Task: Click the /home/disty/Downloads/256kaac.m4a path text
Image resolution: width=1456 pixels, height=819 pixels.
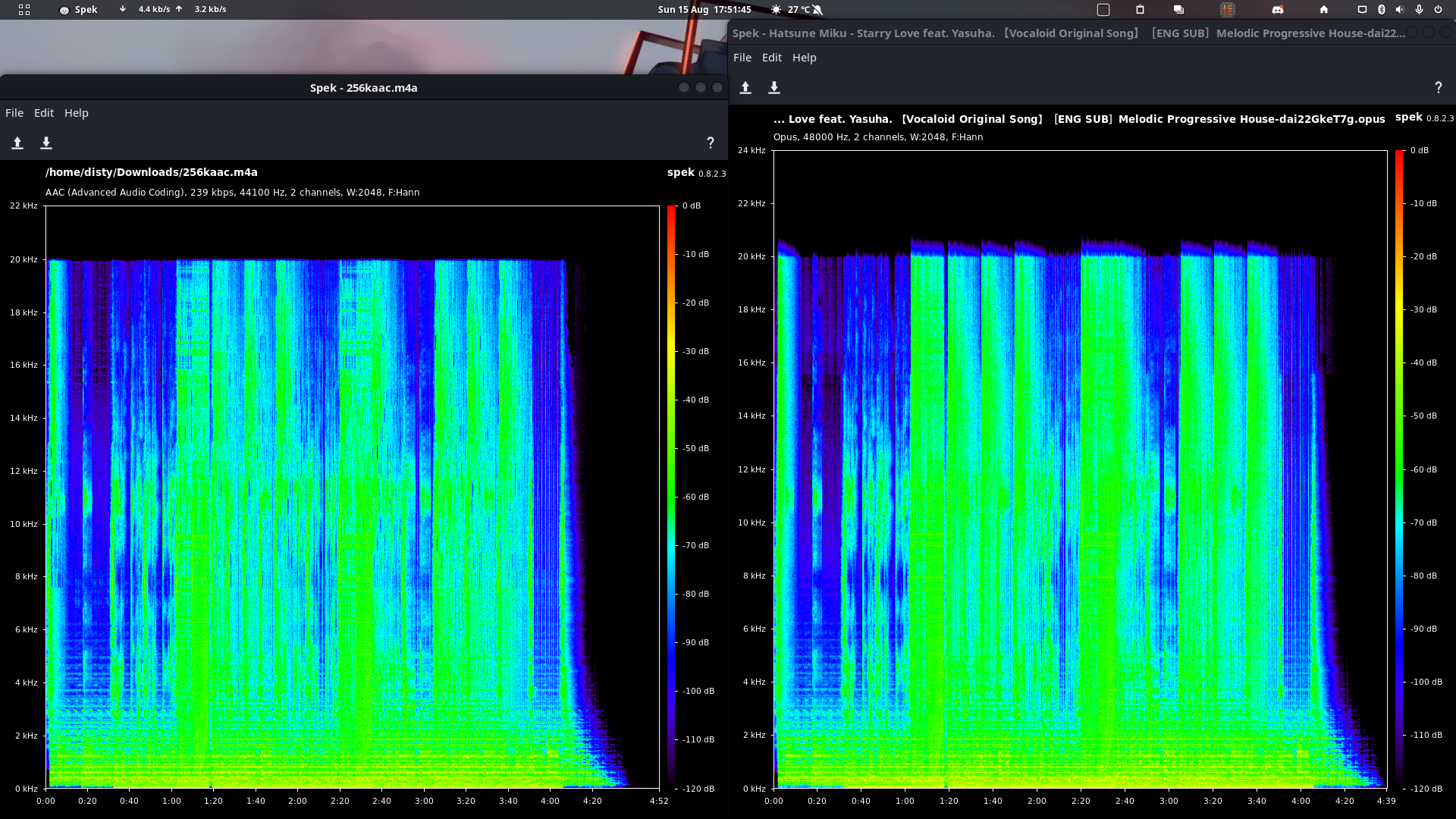Action: (152, 172)
